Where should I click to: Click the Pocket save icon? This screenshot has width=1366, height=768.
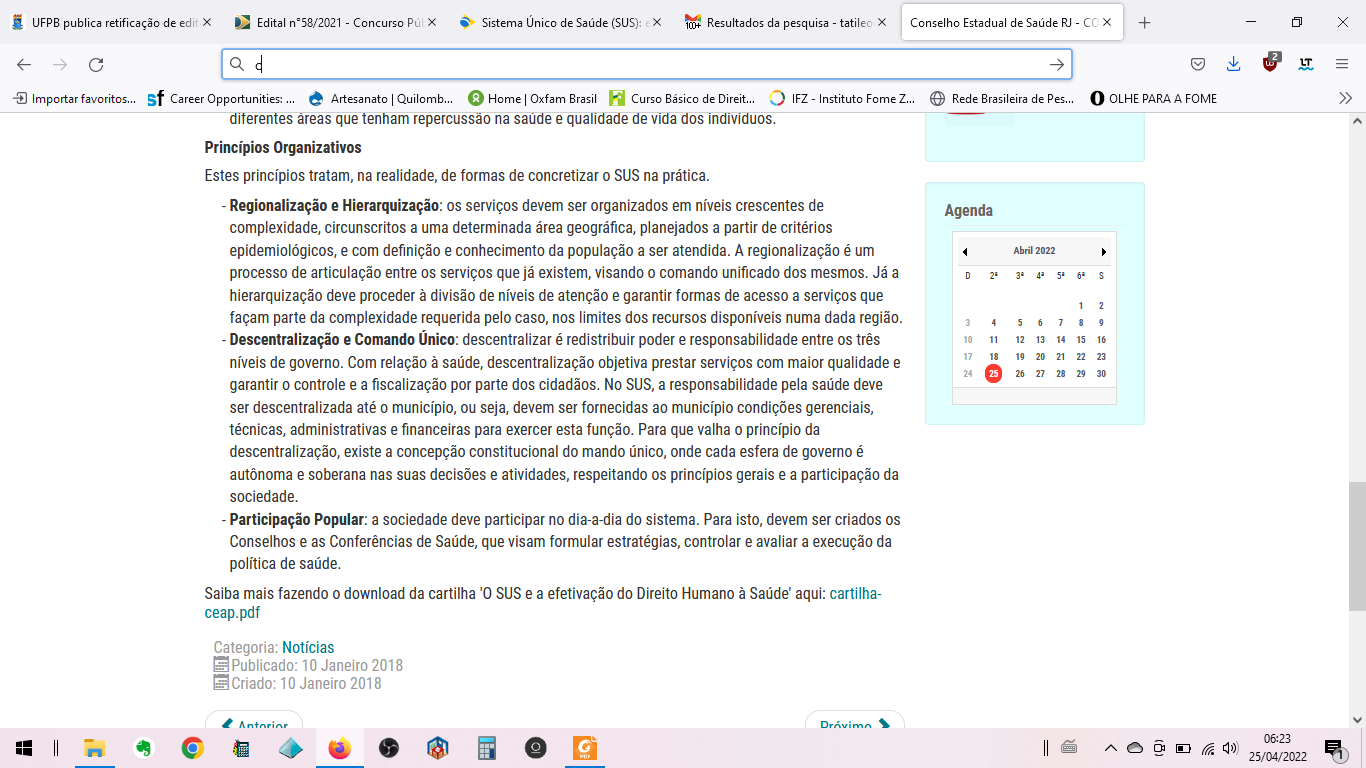pyautogui.click(x=1197, y=64)
